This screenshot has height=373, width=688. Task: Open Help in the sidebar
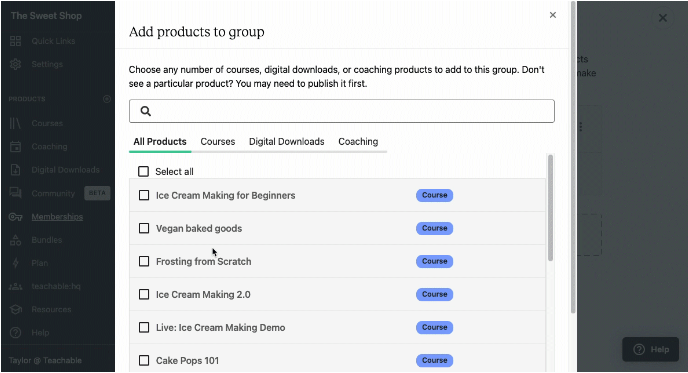point(40,333)
